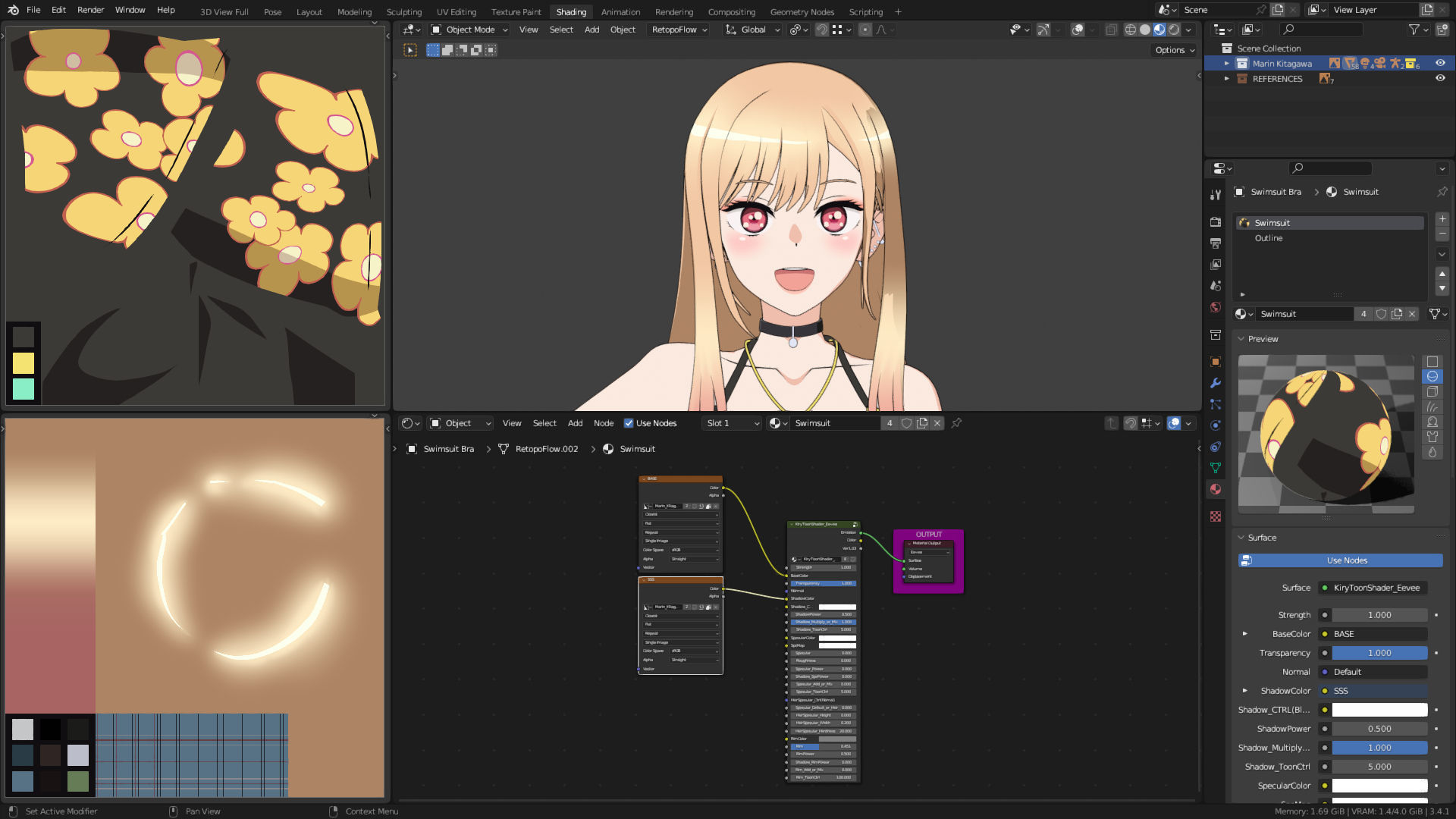Add a new material slot

coord(1442,219)
